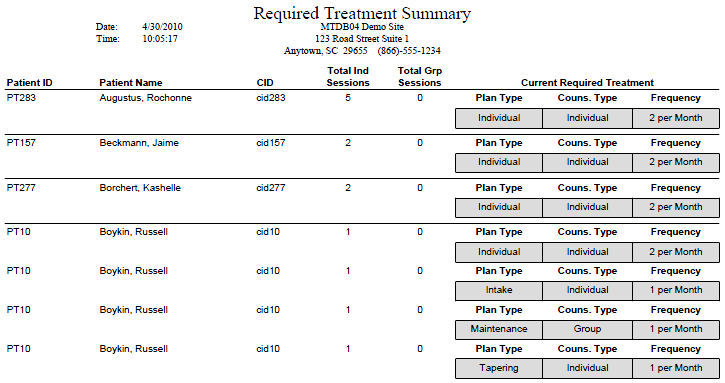Click the cid277 entry
725x383 pixels.
click(270, 188)
